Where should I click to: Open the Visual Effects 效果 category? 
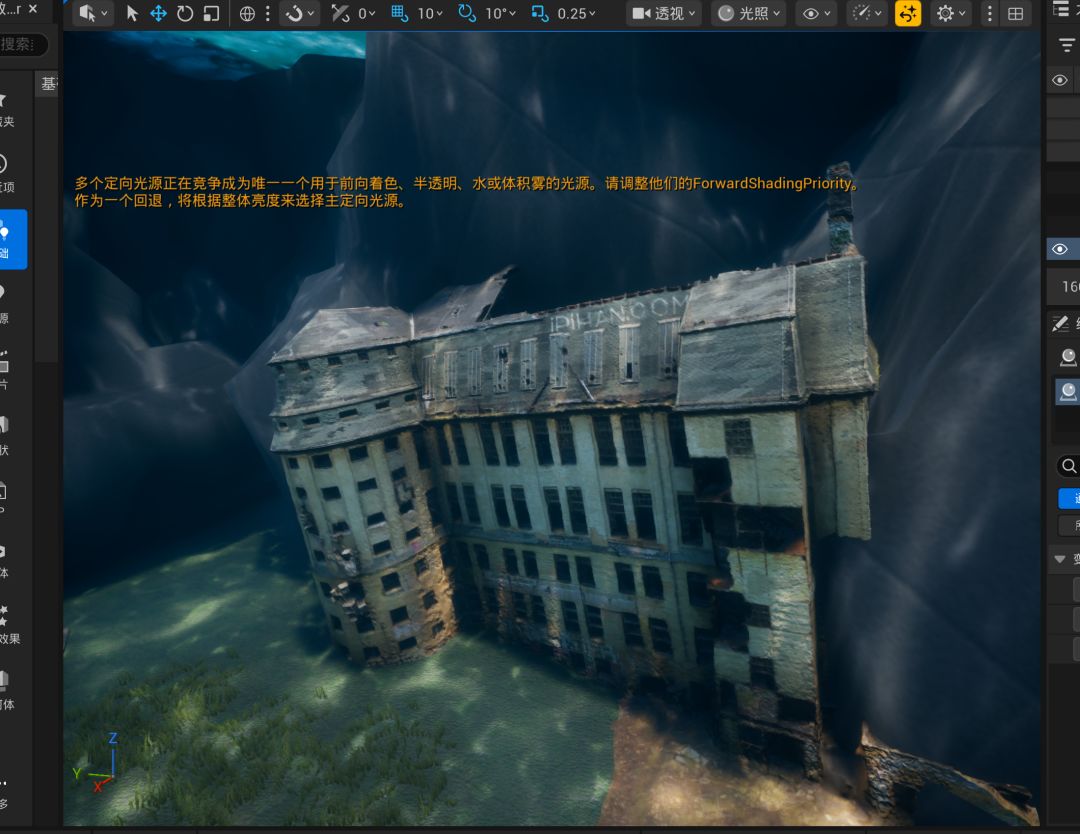[10, 624]
